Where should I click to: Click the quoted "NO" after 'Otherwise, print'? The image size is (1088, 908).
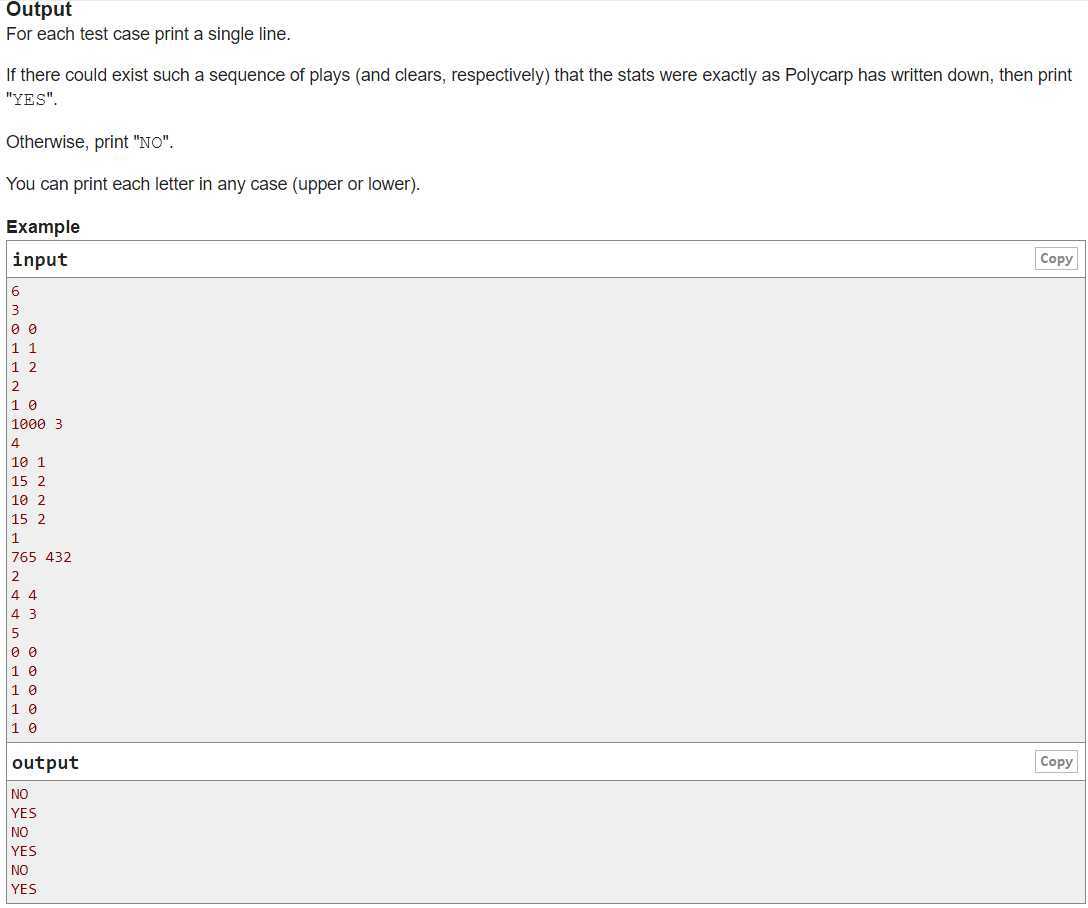pyautogui.click(x=151, y=142)
